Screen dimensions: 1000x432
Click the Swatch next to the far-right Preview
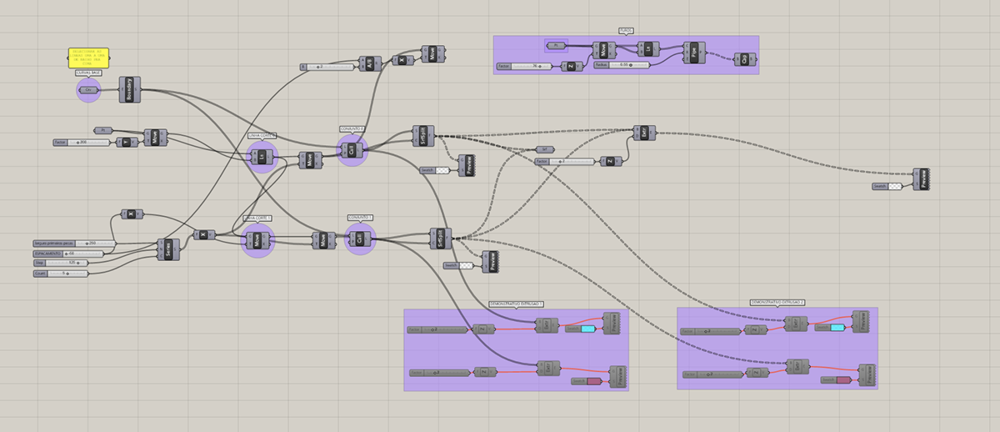coord(887,186)
